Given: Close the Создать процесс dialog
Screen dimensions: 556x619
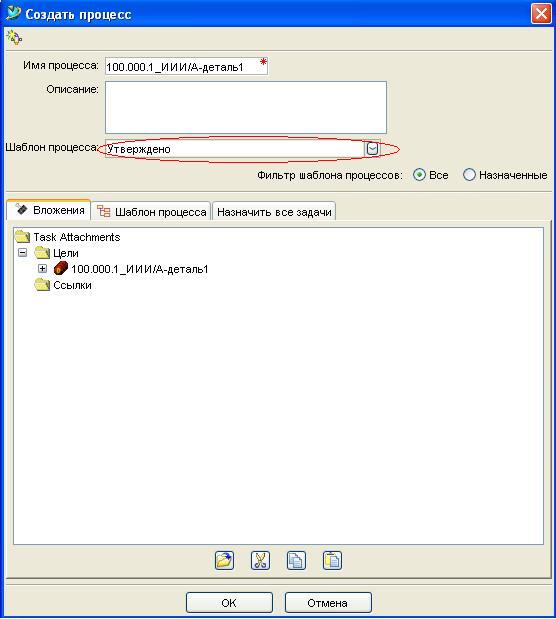Looking at the screenshot, I should click(541, 14).
